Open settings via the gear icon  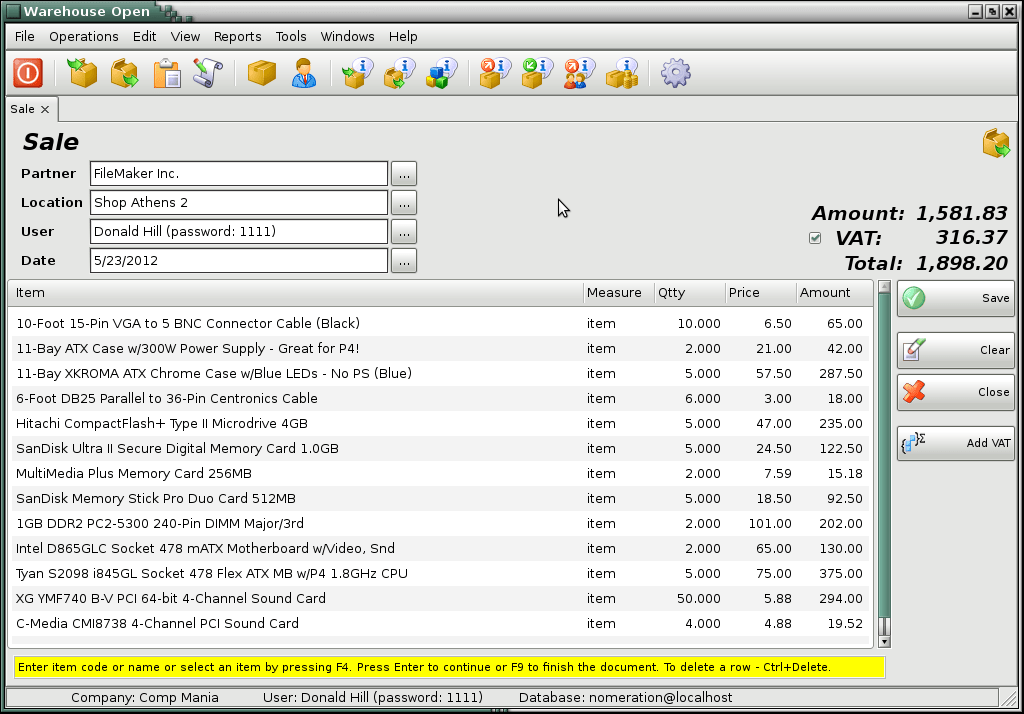[x=675, y=73]
